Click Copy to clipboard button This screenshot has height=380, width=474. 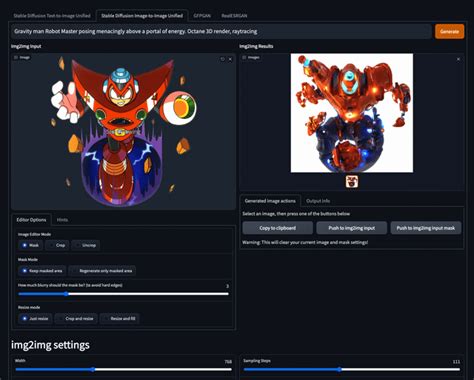click(x=277, y=228)
